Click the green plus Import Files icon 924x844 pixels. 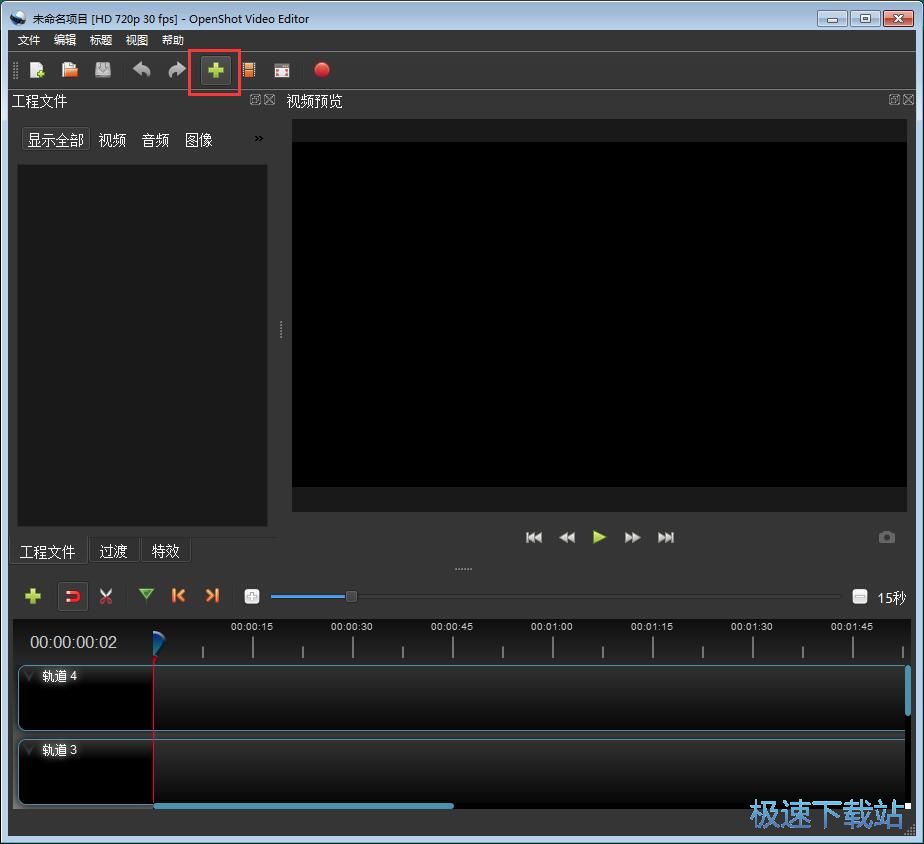[x=215, y=70]
